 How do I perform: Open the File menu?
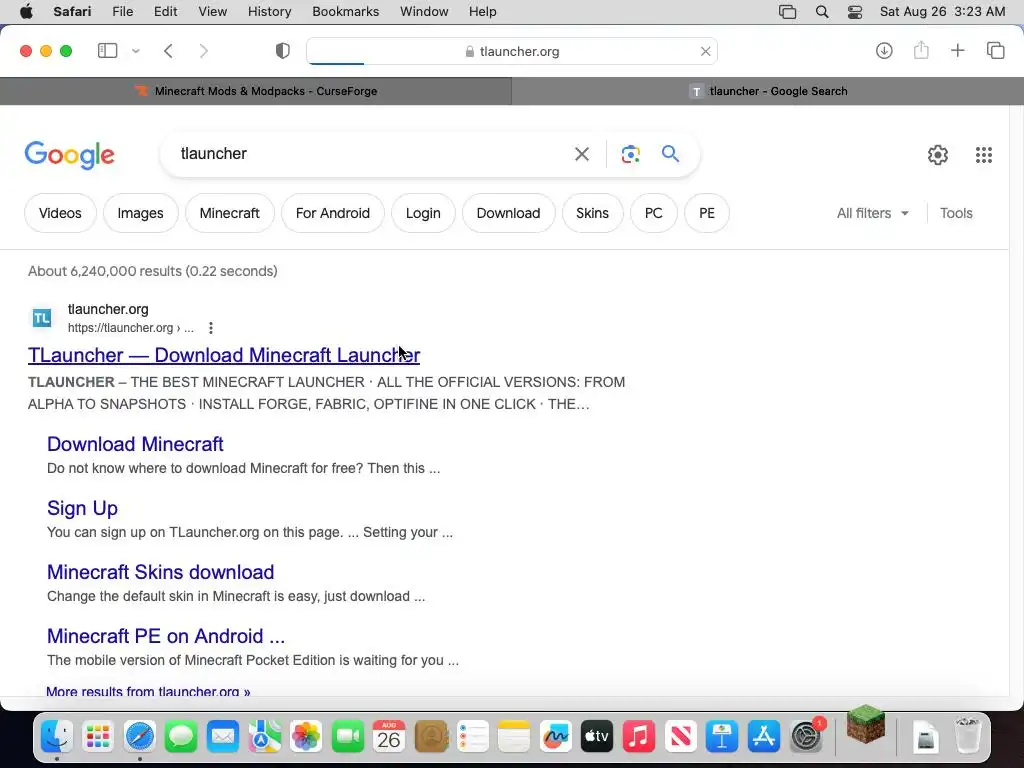[x=123, y=12]
